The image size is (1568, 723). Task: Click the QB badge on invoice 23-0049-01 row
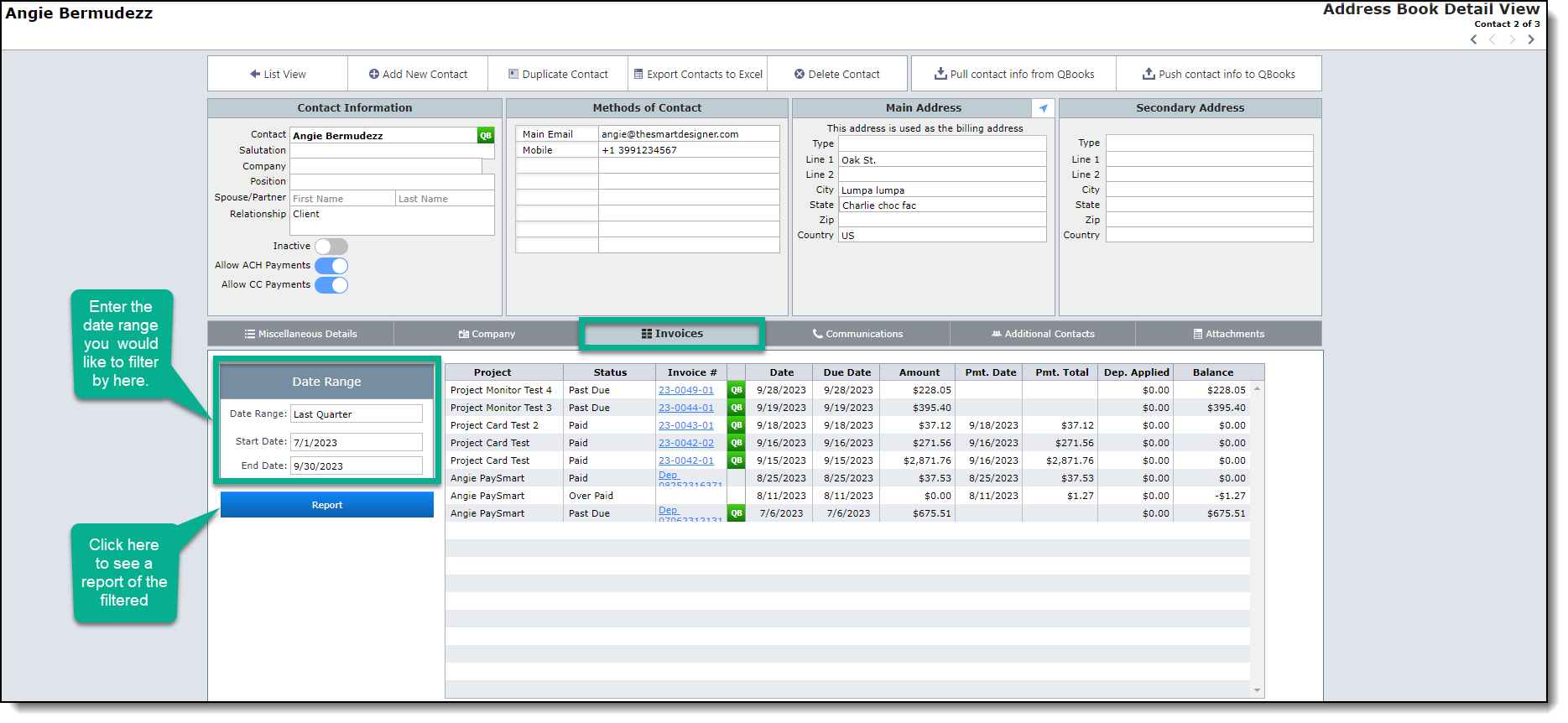[736, 390]
